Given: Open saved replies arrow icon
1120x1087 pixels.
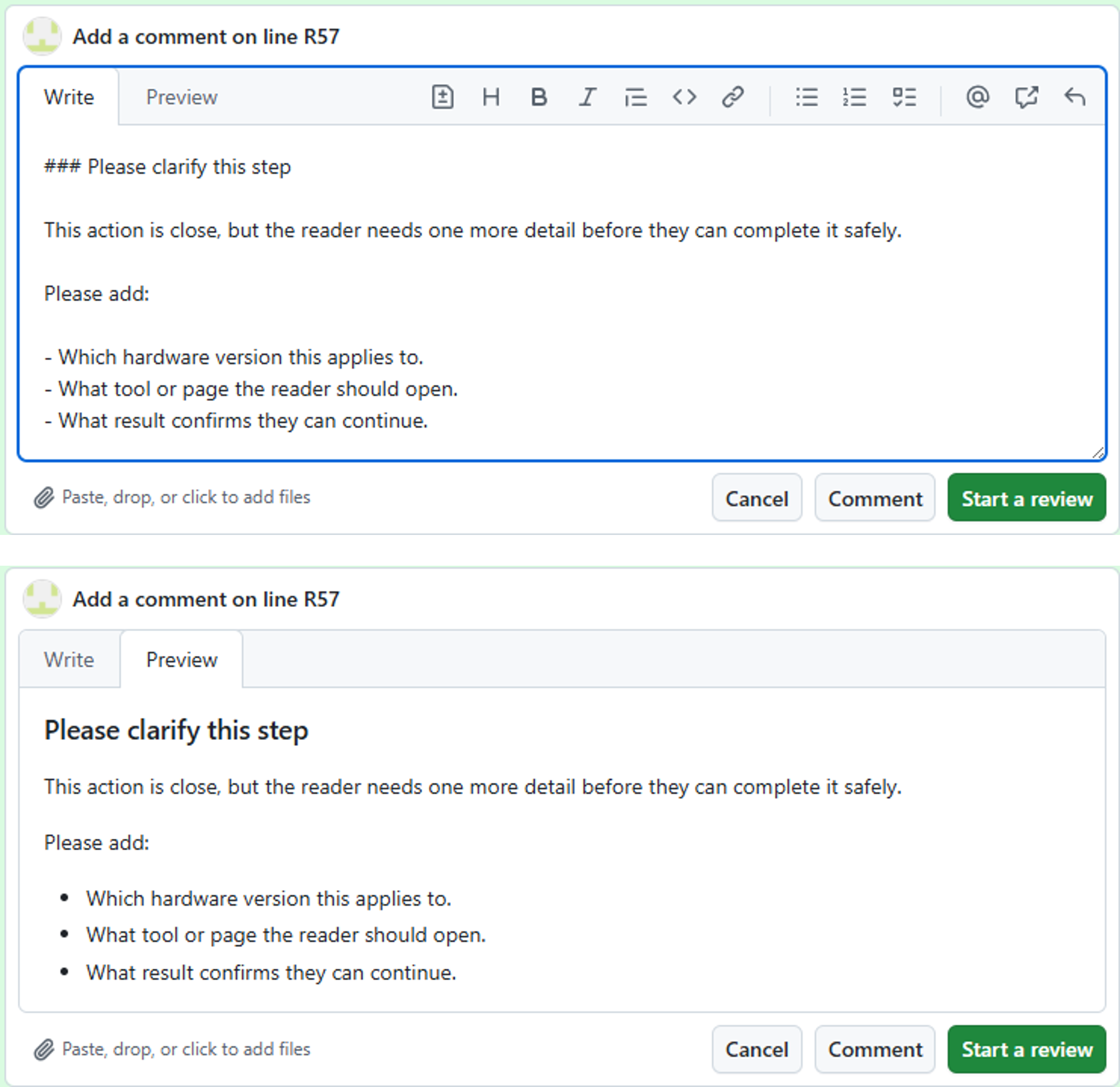Looking at the screenshot, I should 1075,97.
